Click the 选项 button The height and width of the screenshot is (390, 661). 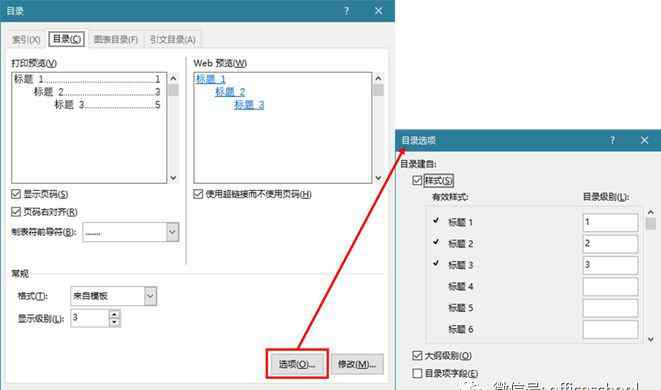297,364
